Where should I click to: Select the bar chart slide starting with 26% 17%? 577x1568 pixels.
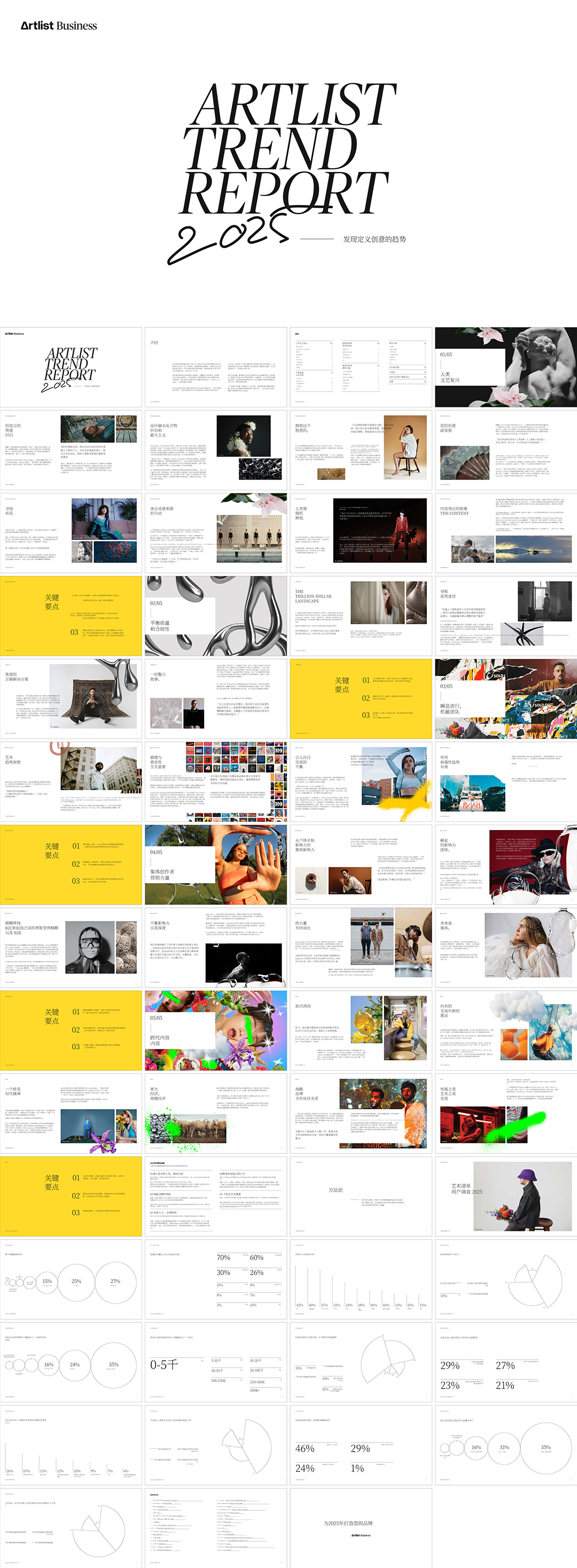pos(71,1445)
